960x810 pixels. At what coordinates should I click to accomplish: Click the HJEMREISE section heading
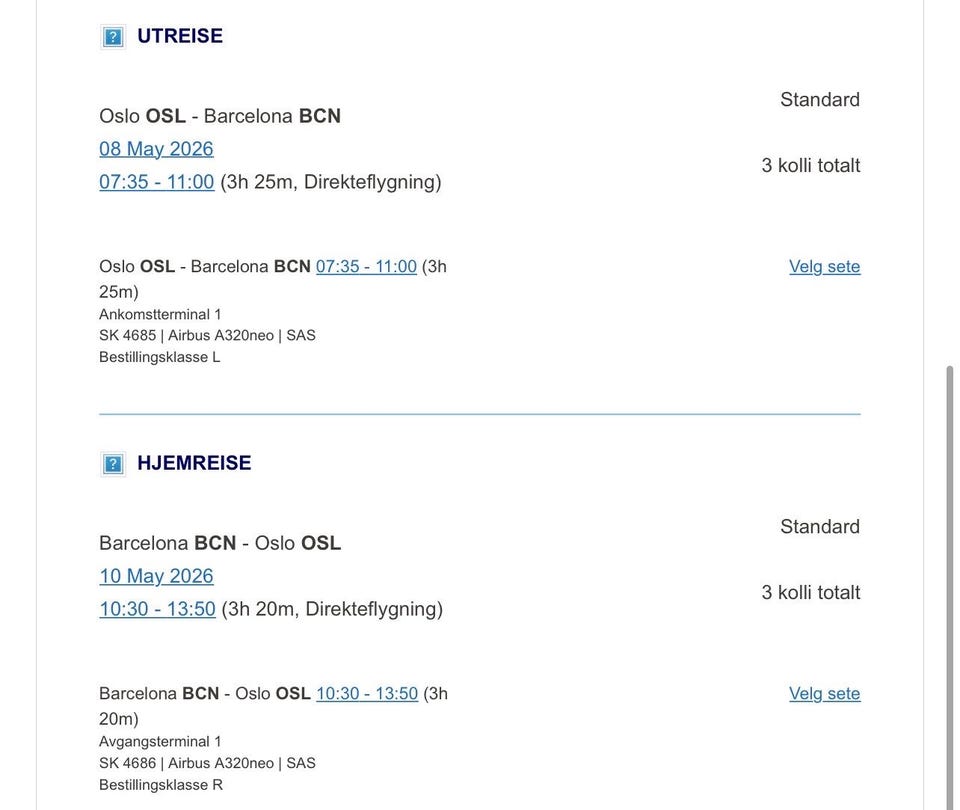point(194,463)
